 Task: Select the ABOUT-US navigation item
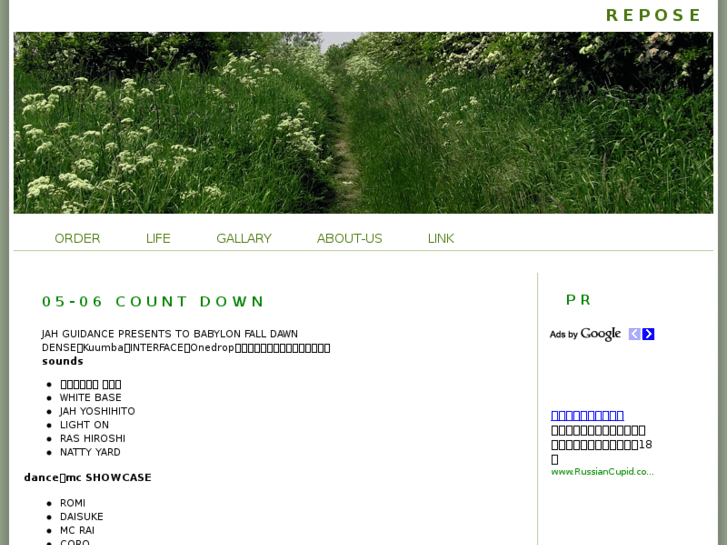pyautogui.click(x=350, y=238)
